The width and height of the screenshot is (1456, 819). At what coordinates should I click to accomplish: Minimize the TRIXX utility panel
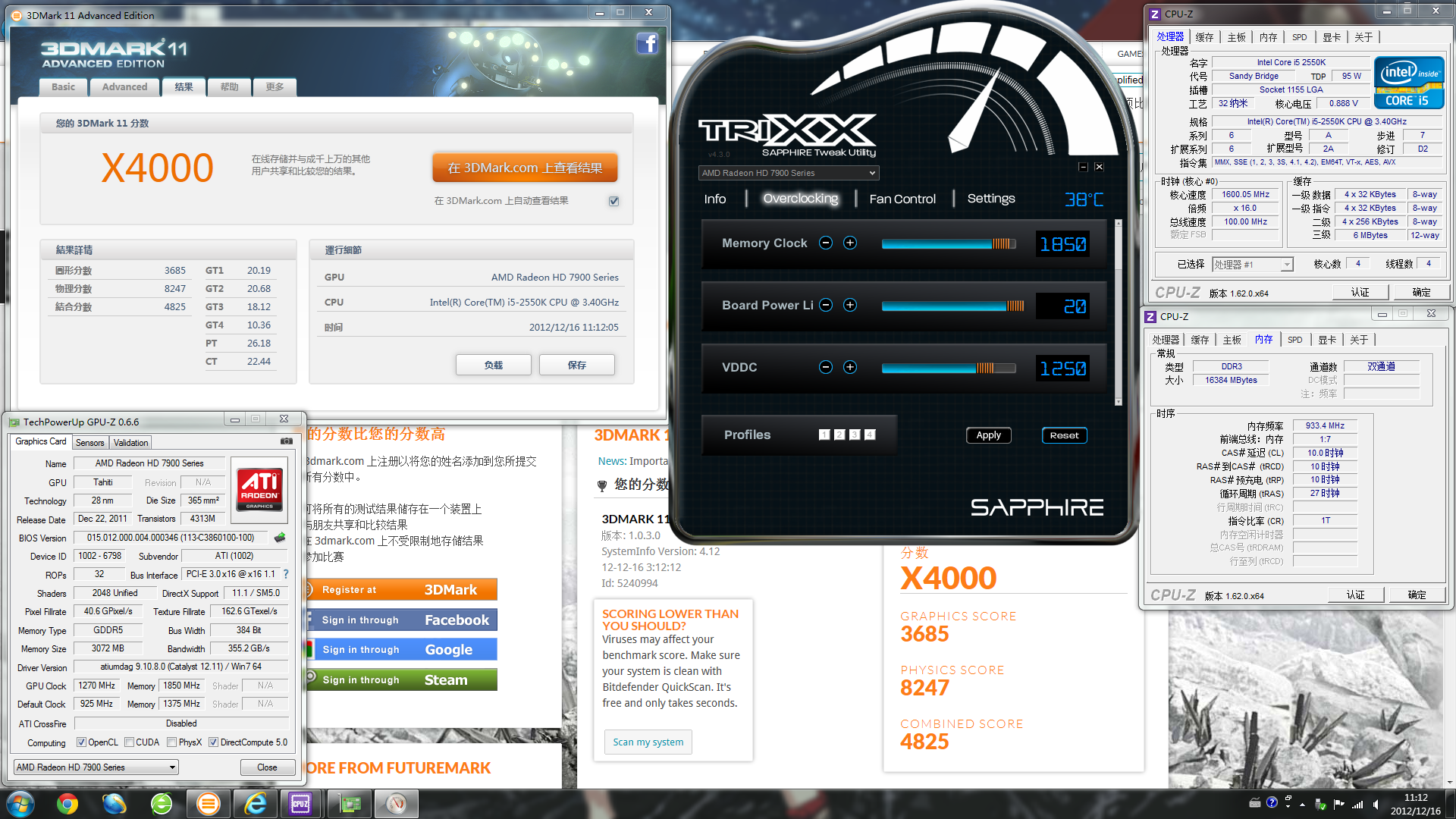point(1083,167)
